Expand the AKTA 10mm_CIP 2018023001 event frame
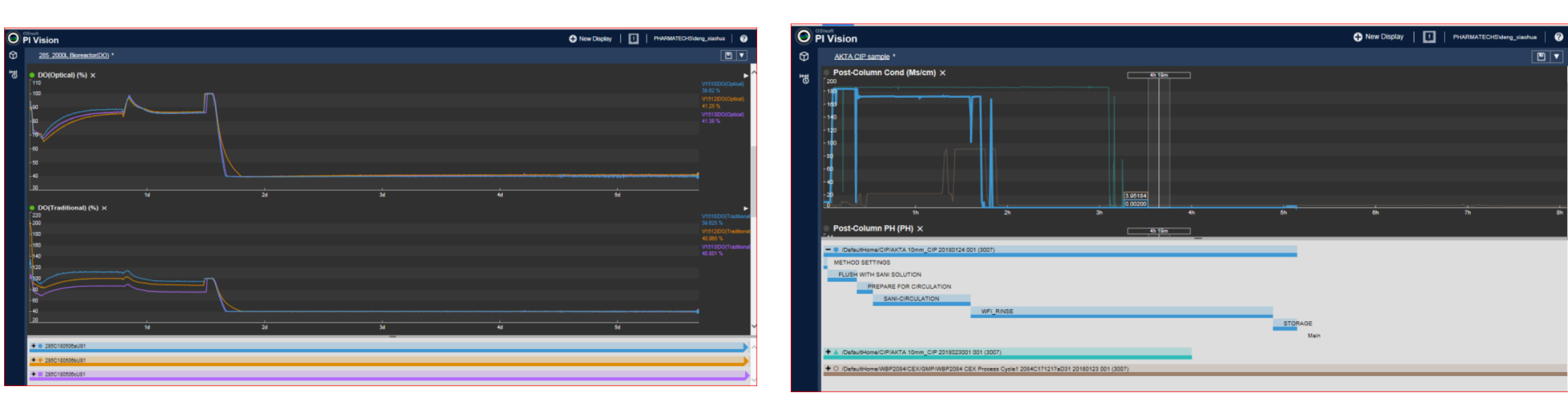The width and height of the screenshot is (1568, 419). (828, 352)
